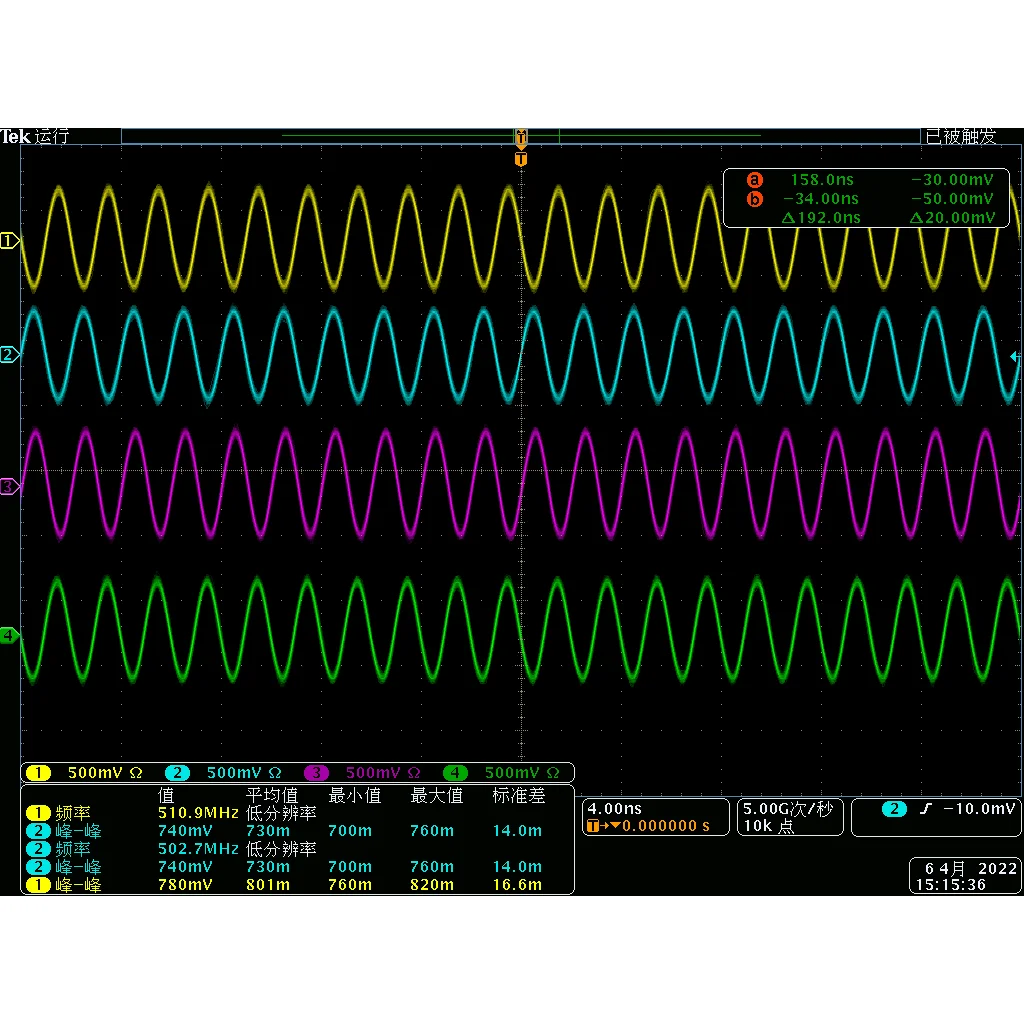Image resolution: width=1024 pixels, height=1024 pixels.
Task: Click the orange trigger position T marker
Action: point(520,159)
